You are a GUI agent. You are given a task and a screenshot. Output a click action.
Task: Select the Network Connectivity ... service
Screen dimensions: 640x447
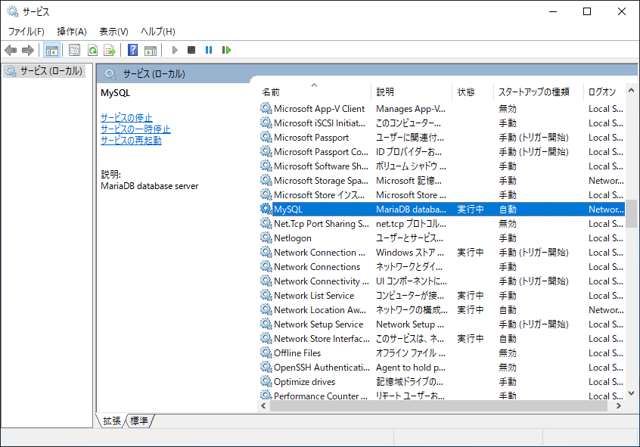click(321, 281)
